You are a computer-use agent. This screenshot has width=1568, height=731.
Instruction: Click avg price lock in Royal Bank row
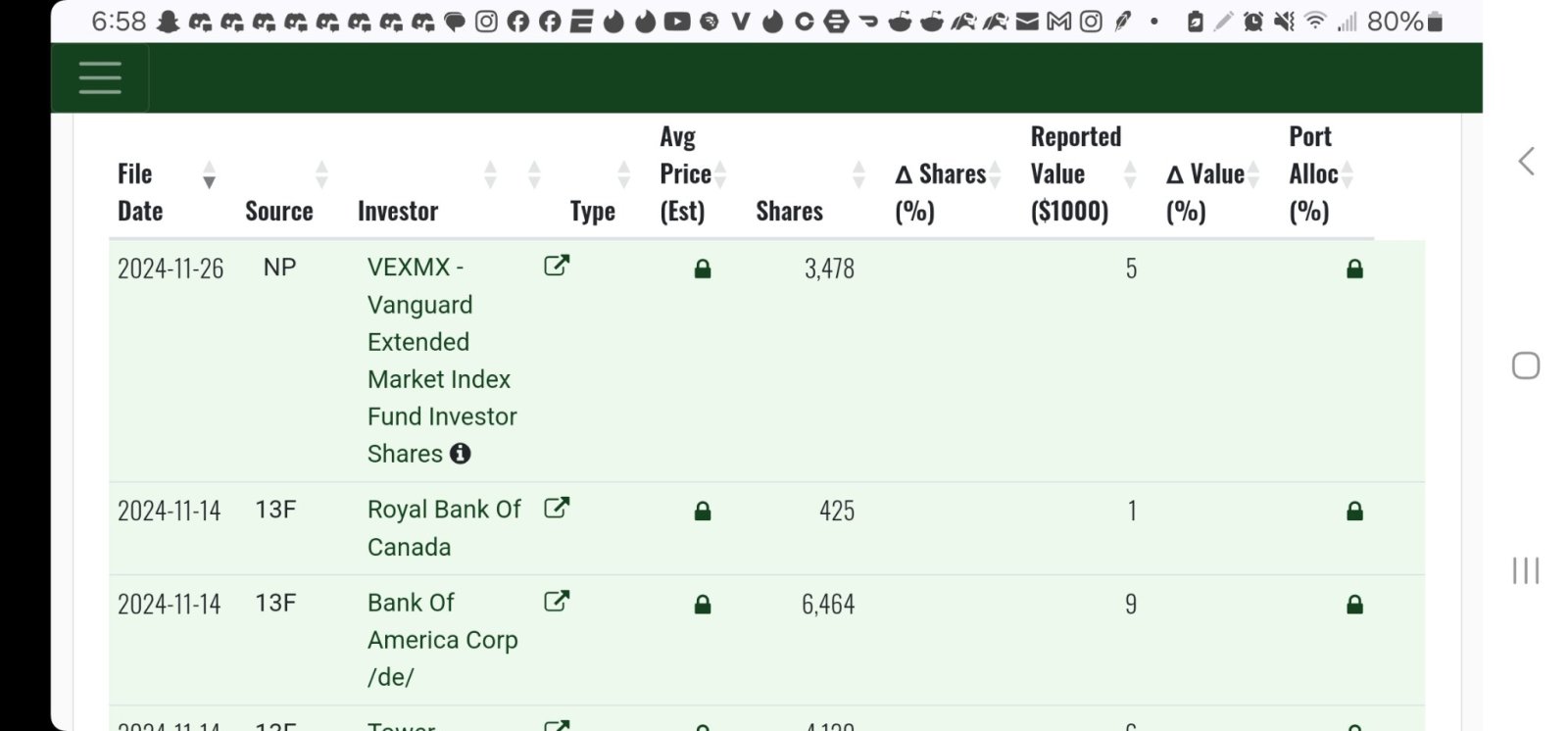point(702,511)
